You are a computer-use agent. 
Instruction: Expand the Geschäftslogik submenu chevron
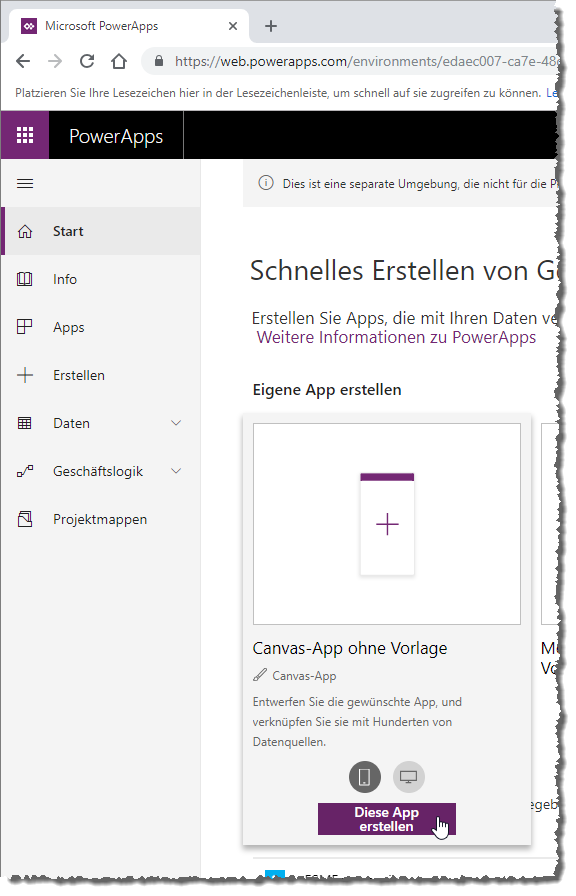(177, 471)
